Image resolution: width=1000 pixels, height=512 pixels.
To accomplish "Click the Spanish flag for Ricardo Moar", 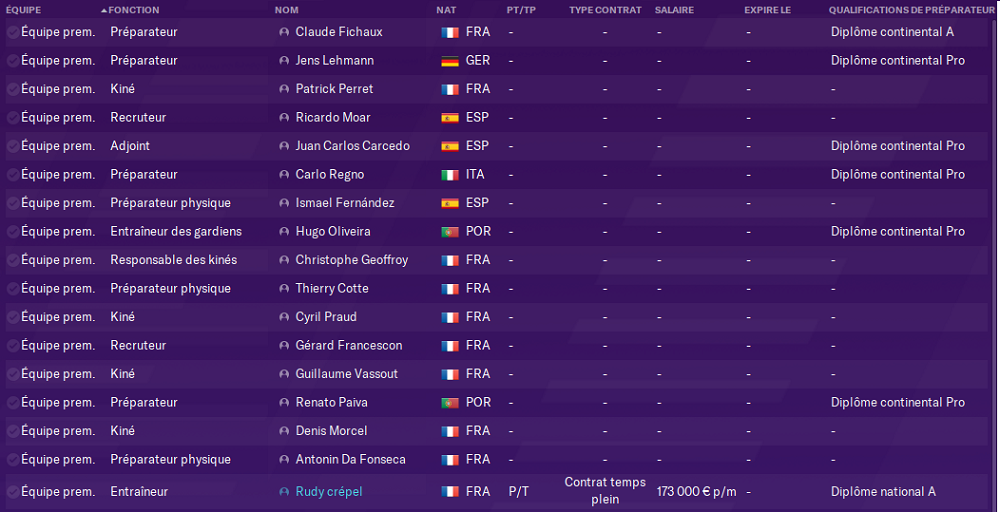I will (x=450, y=118).
